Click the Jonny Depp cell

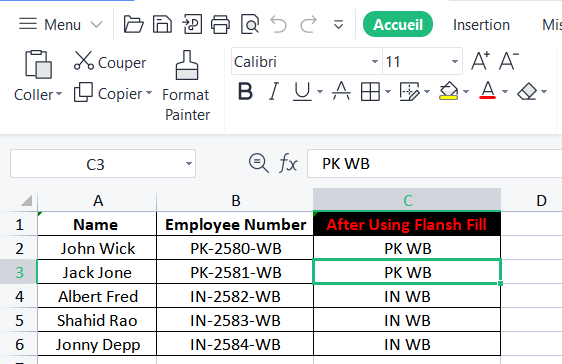pyautogui.click(x=97, y=344)
